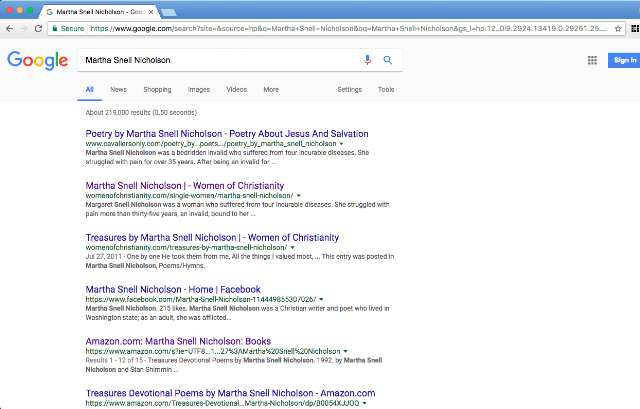This screenshot has width=640, height=409.
Task: Open the Settings menu
Action: (349, 89)
